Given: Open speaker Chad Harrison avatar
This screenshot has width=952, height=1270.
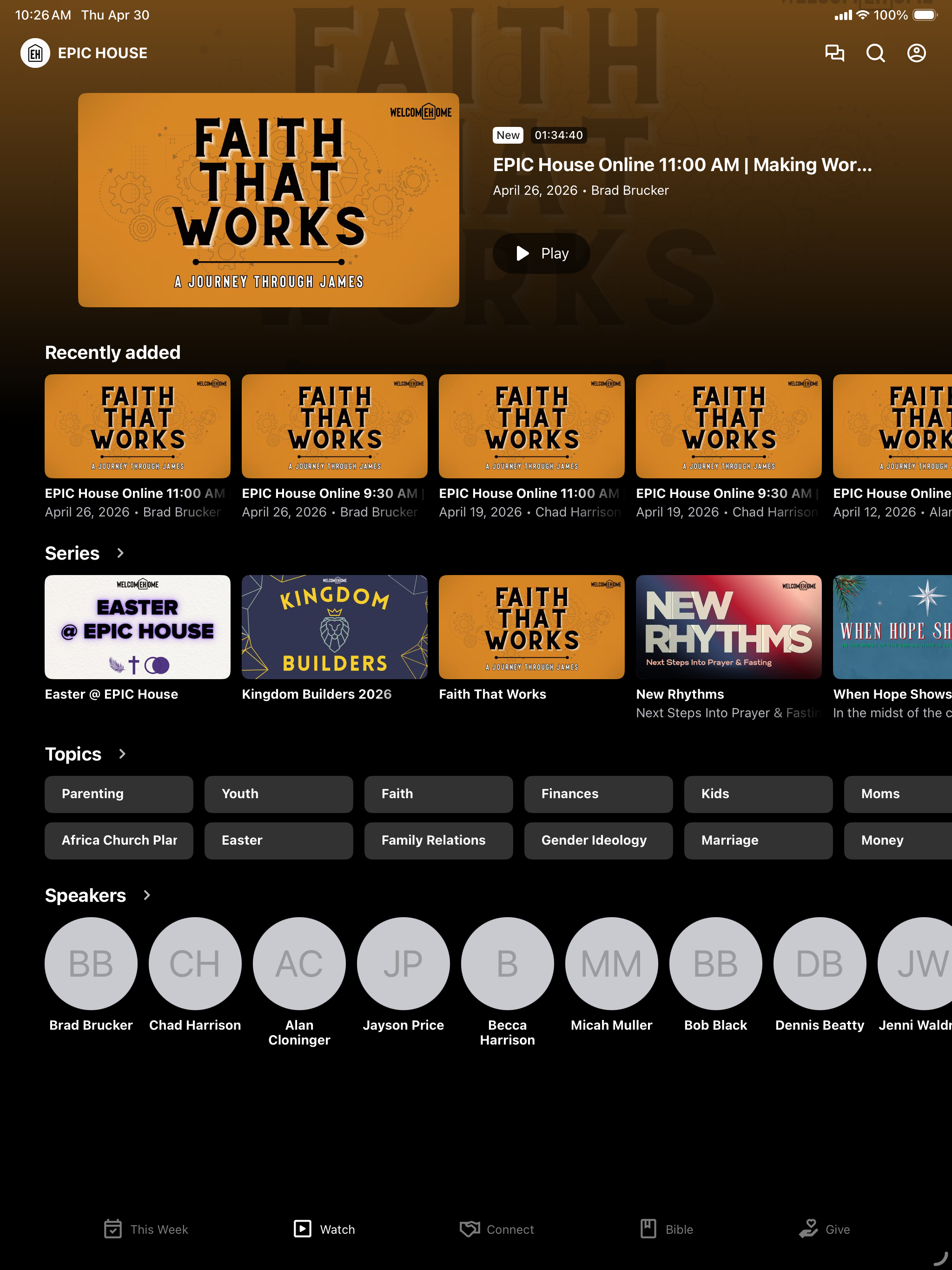Looking at the screenshot, I should pos(195,963).
